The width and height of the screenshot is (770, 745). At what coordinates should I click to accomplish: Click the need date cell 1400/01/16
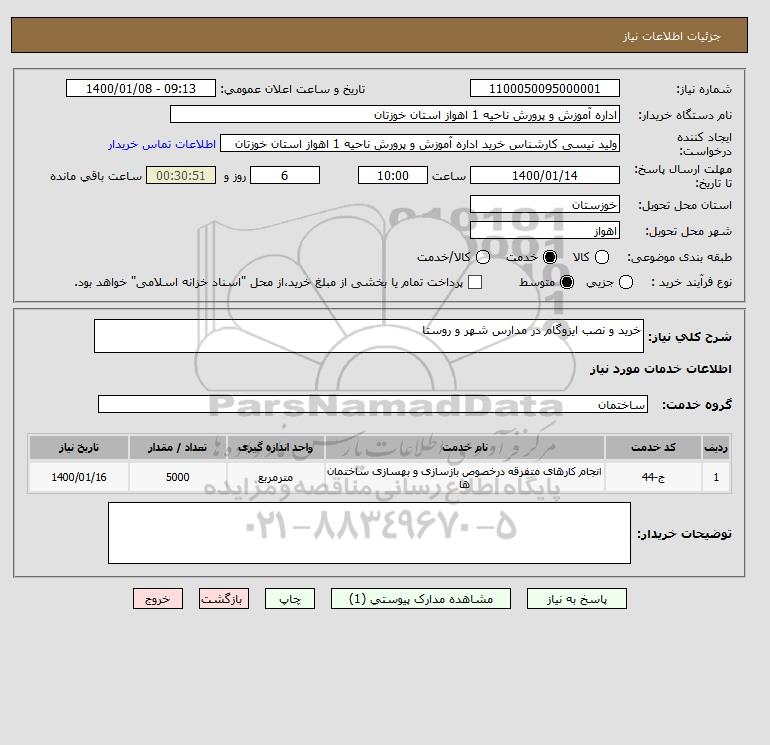click(79, 477)
